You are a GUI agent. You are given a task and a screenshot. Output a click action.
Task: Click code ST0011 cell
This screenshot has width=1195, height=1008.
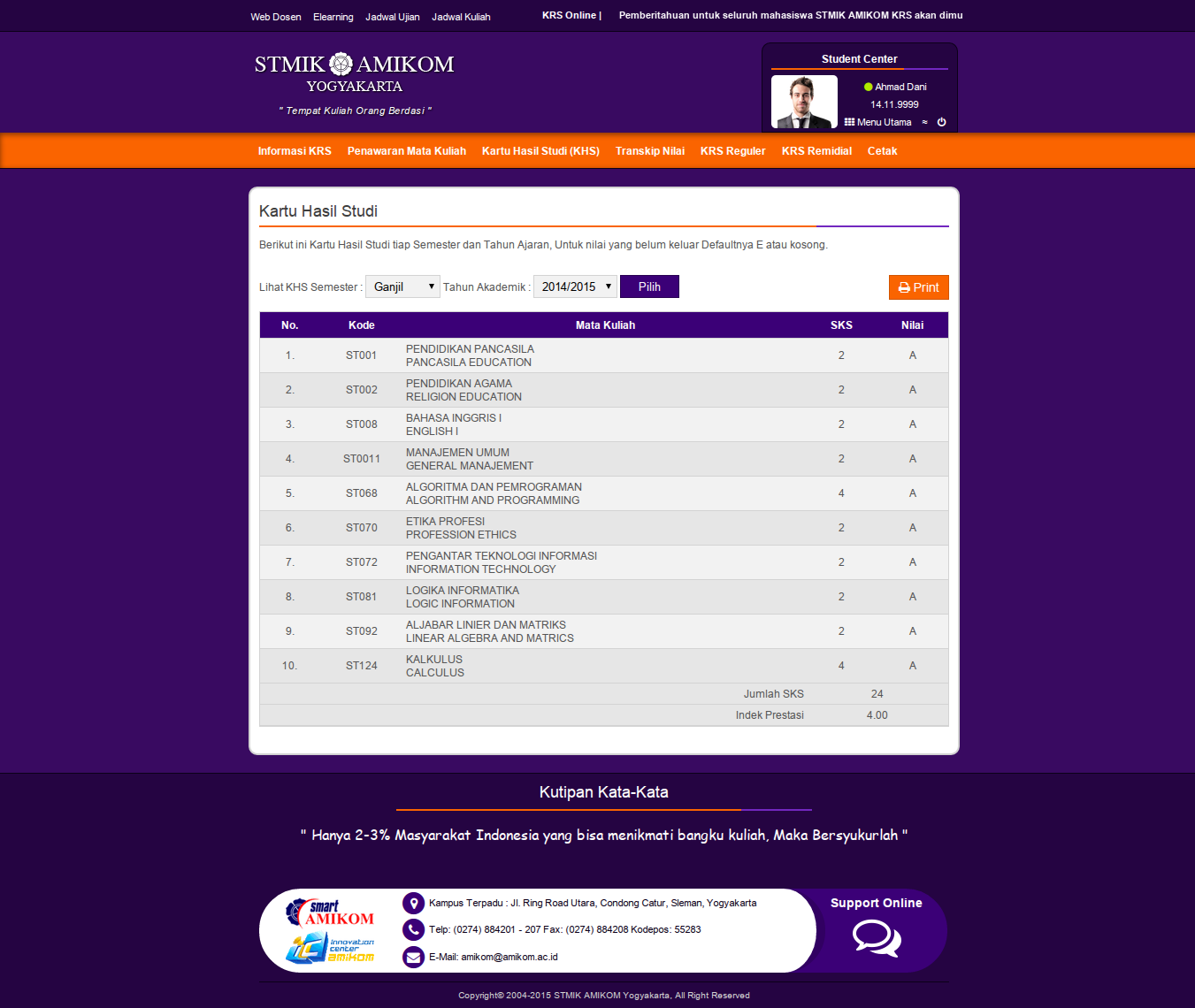click(362, 459)
